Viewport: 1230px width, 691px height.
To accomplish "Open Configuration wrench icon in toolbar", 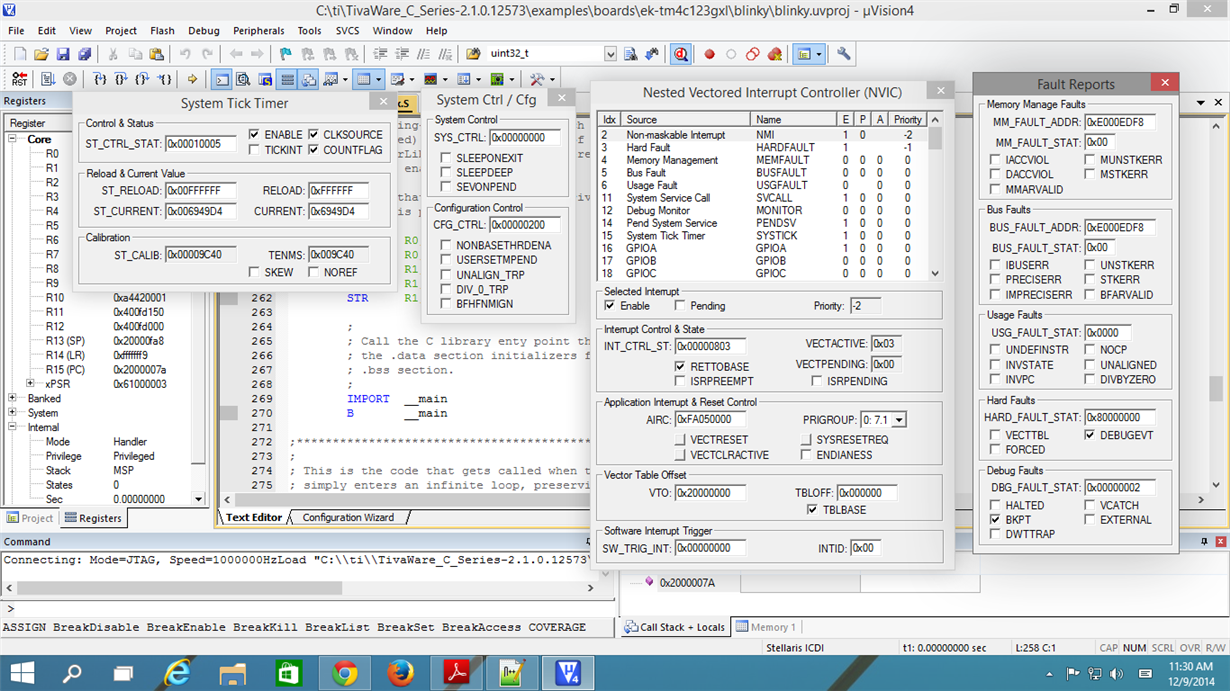I will (844, 54).
